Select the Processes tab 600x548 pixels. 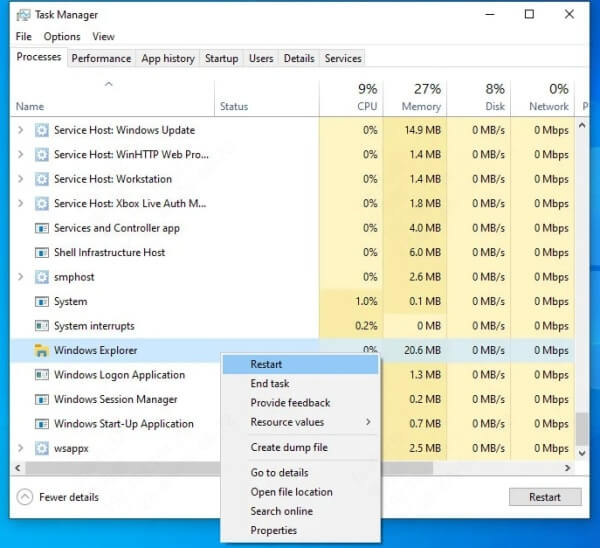[39, 57]
